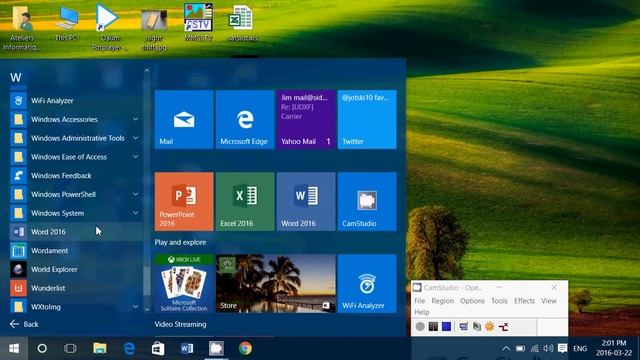The image size is (640, 360).
Task: Click the CamStudio red shortcut icon
Action: [503, 327]
